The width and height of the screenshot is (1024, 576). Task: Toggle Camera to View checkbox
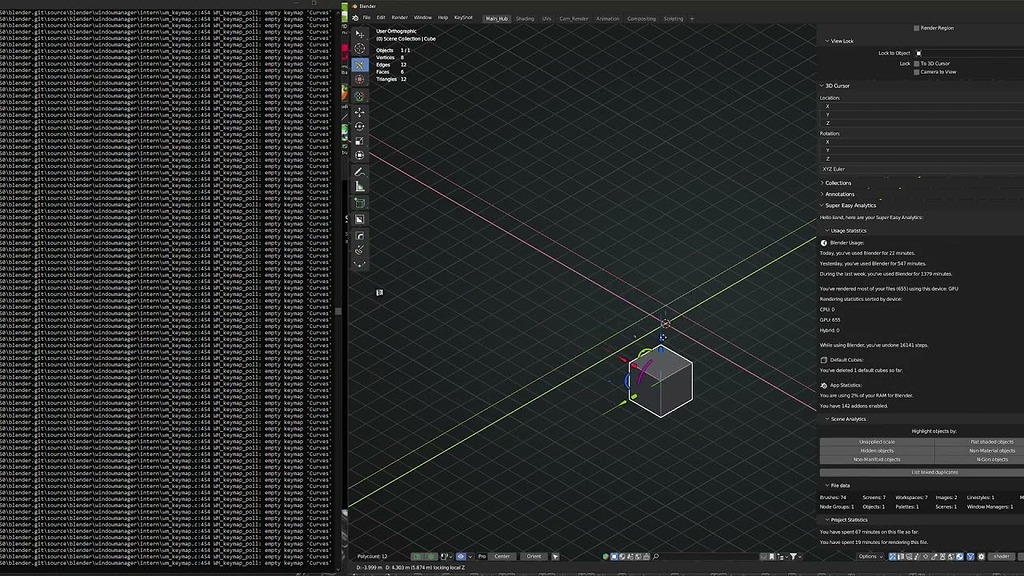pos(916,72)
